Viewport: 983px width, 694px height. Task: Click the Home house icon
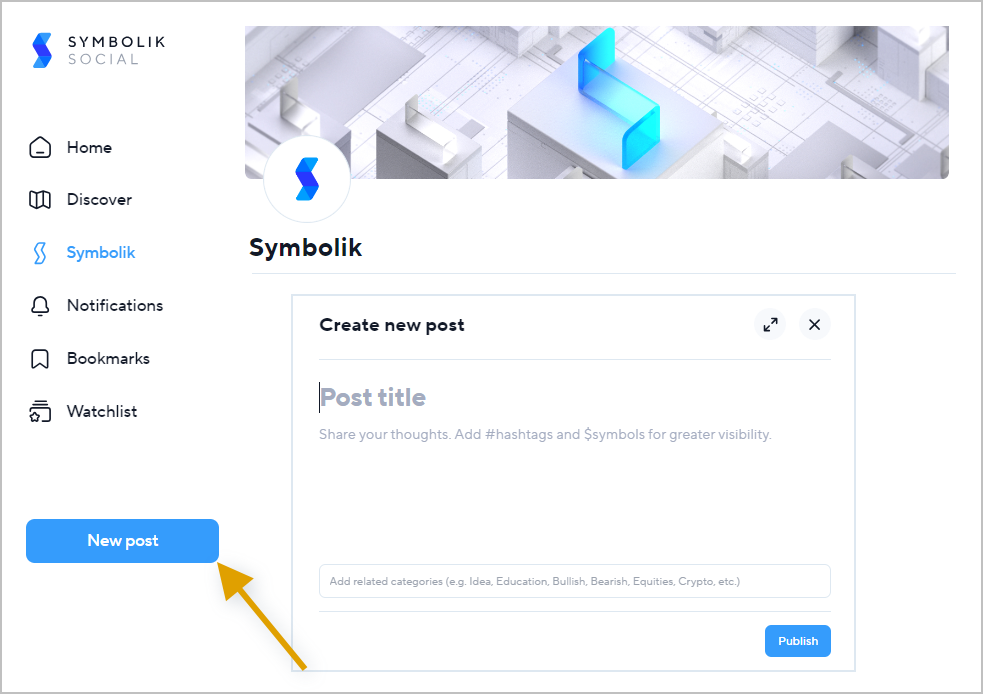coord(40,147)
